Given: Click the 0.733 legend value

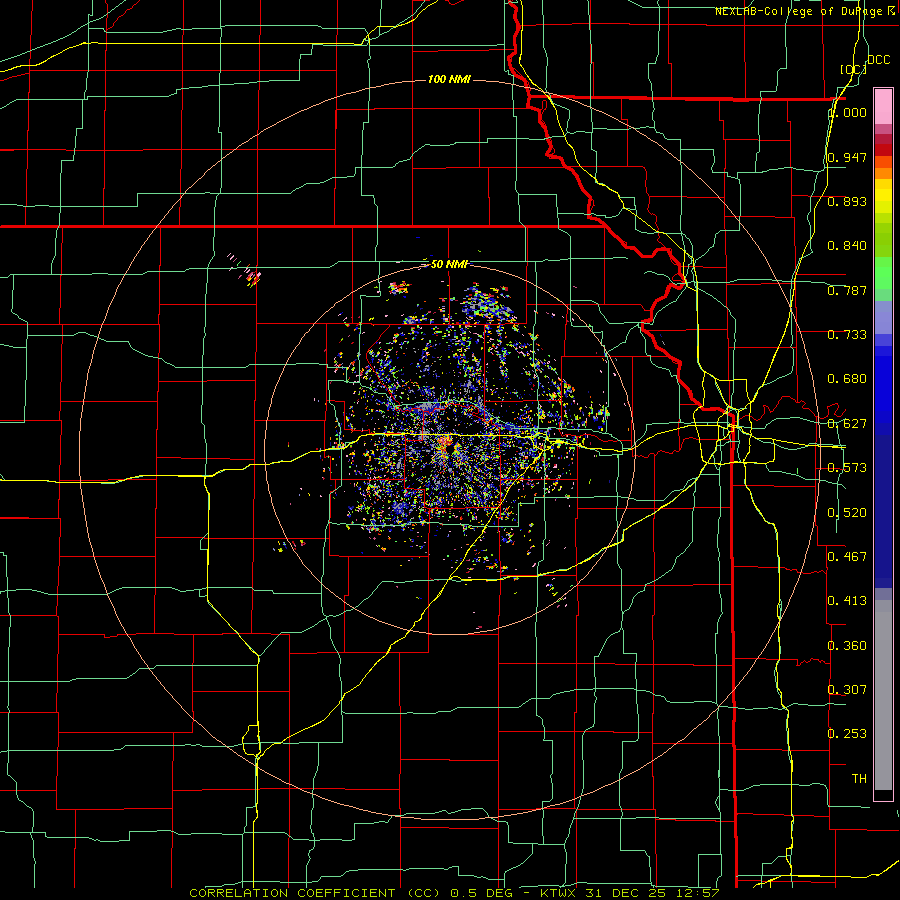Looking at the screenshot, I should tap(847, 335).
